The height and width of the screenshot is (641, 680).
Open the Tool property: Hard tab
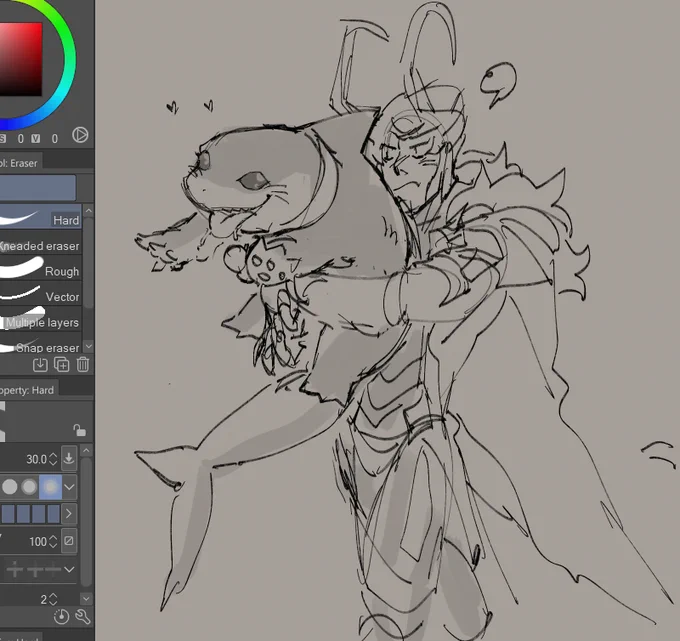click(x=29, y=389)
